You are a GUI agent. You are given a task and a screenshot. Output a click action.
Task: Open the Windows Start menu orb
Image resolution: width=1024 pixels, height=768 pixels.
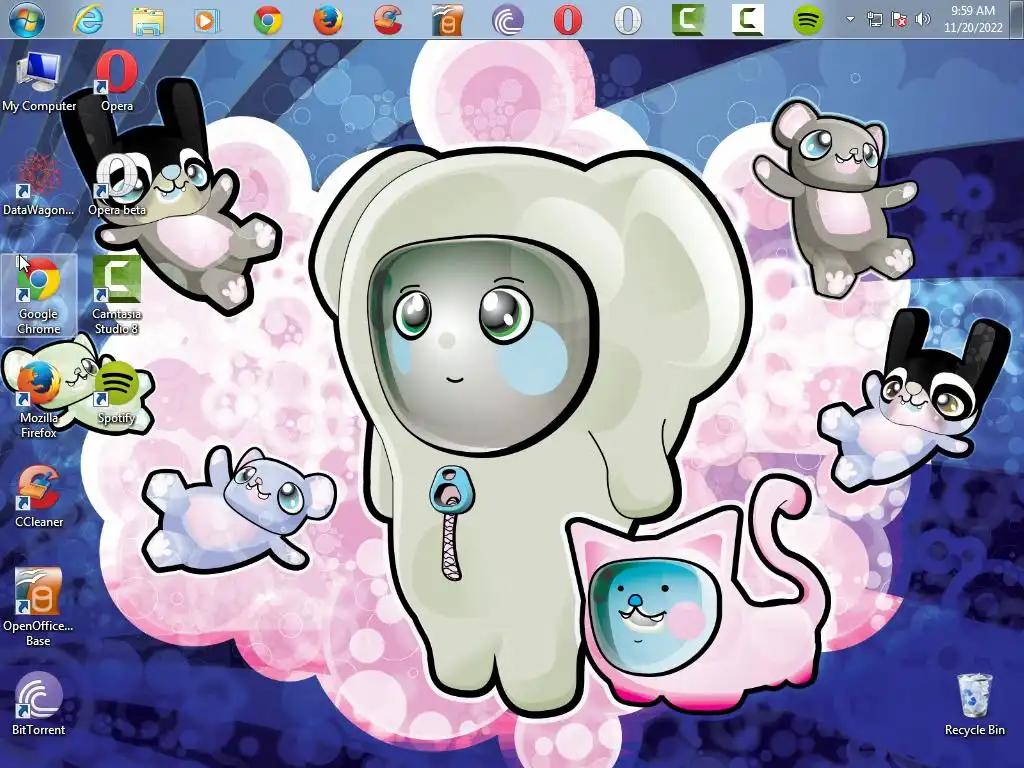[27, 19]
